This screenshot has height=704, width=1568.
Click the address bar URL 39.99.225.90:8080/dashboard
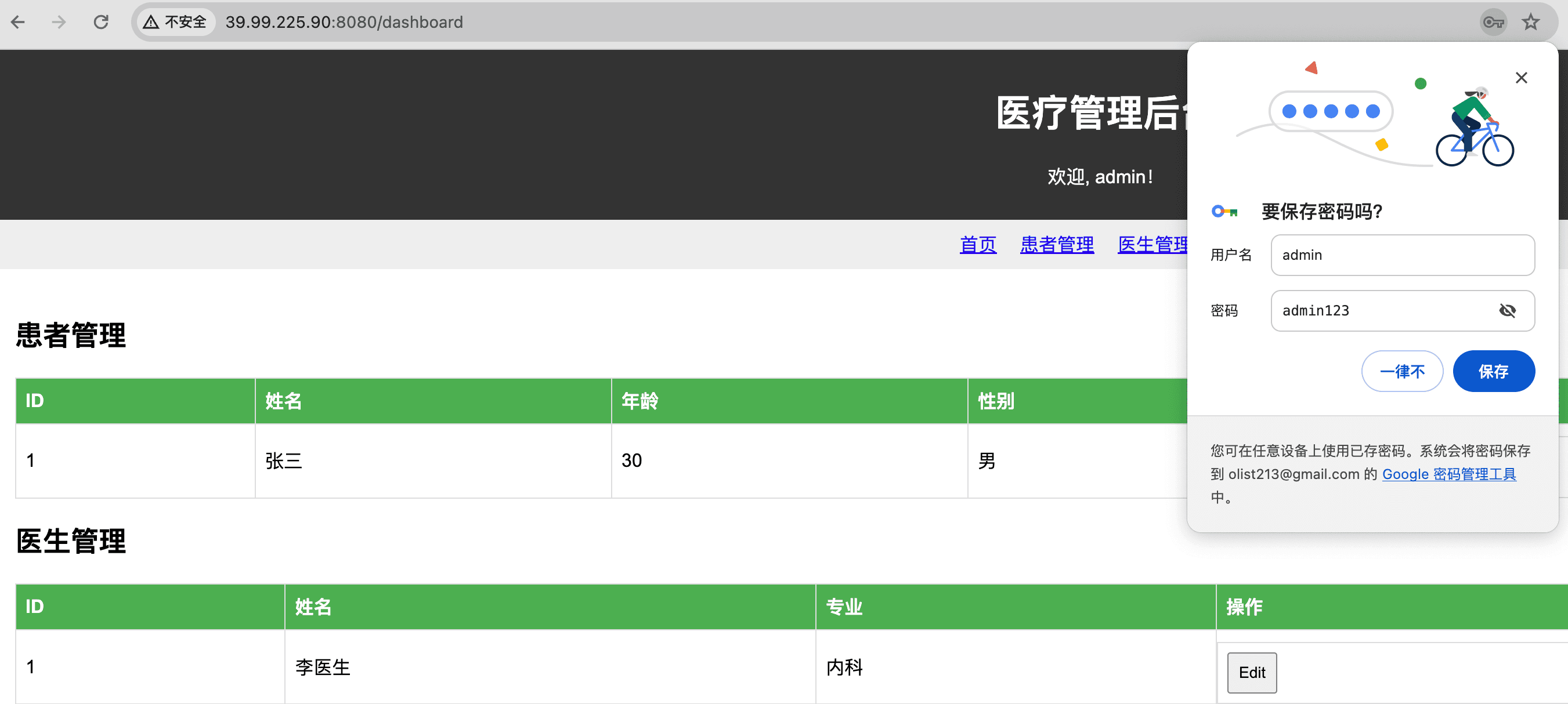[344, 23]
